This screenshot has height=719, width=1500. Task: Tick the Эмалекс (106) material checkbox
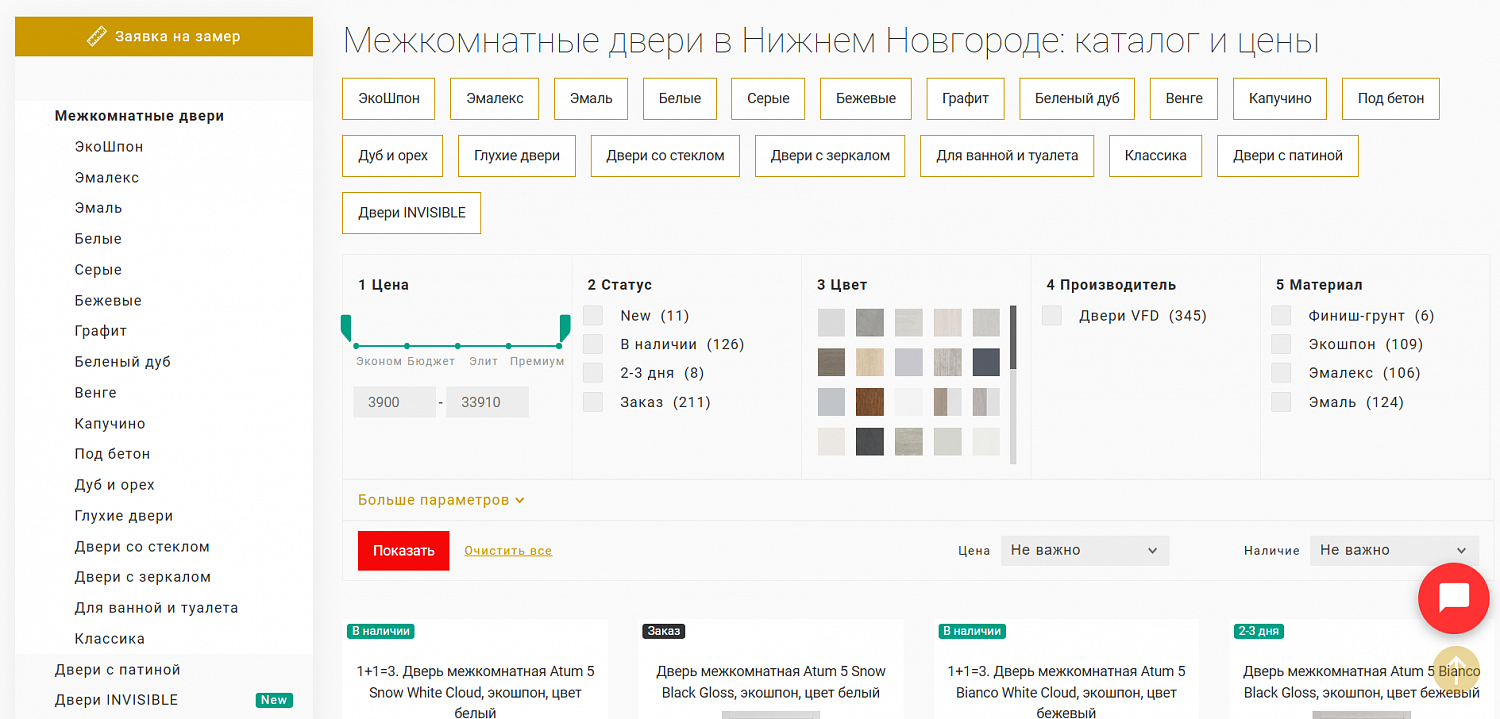pos(1281,373)
